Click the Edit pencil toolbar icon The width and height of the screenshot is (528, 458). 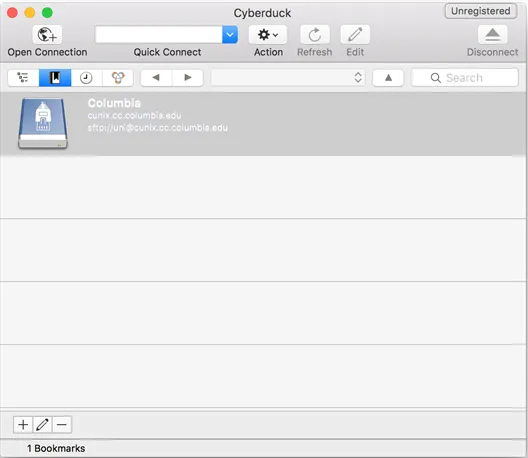[x=355, y=34]
